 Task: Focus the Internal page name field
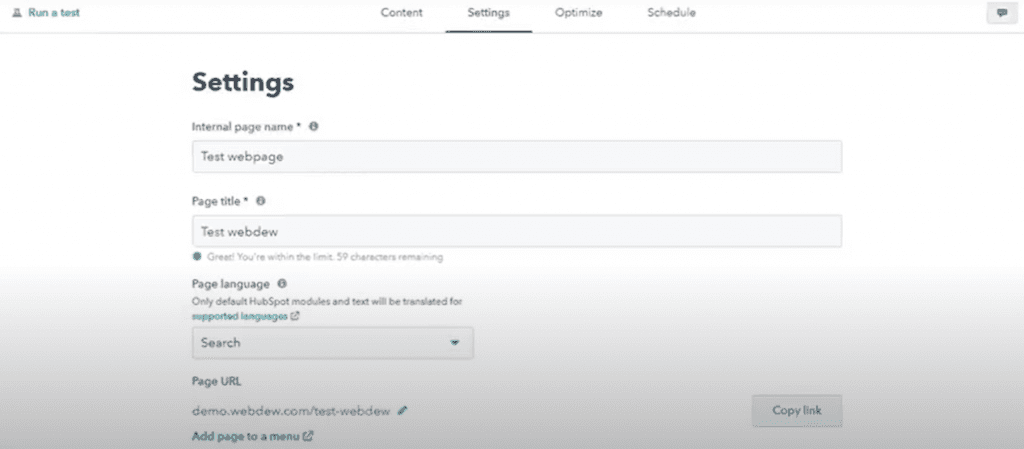pyautogui.click(x=517, y=157)
